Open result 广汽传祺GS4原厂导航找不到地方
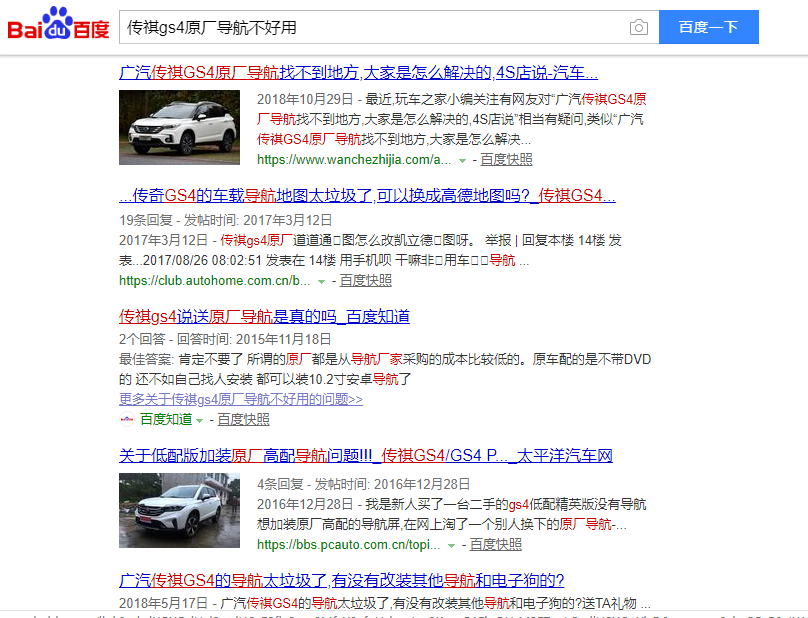Viewport: 808px width, 618px height. pyautogui.click(x=358, y=73)
